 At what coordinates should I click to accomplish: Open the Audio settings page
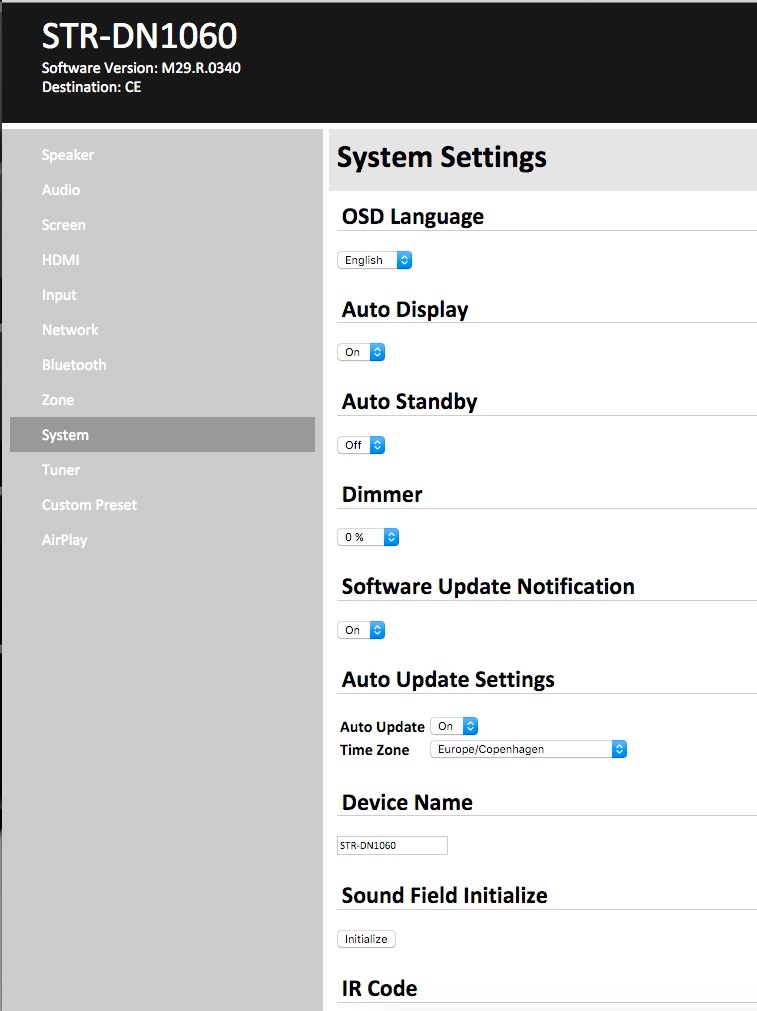61,190
